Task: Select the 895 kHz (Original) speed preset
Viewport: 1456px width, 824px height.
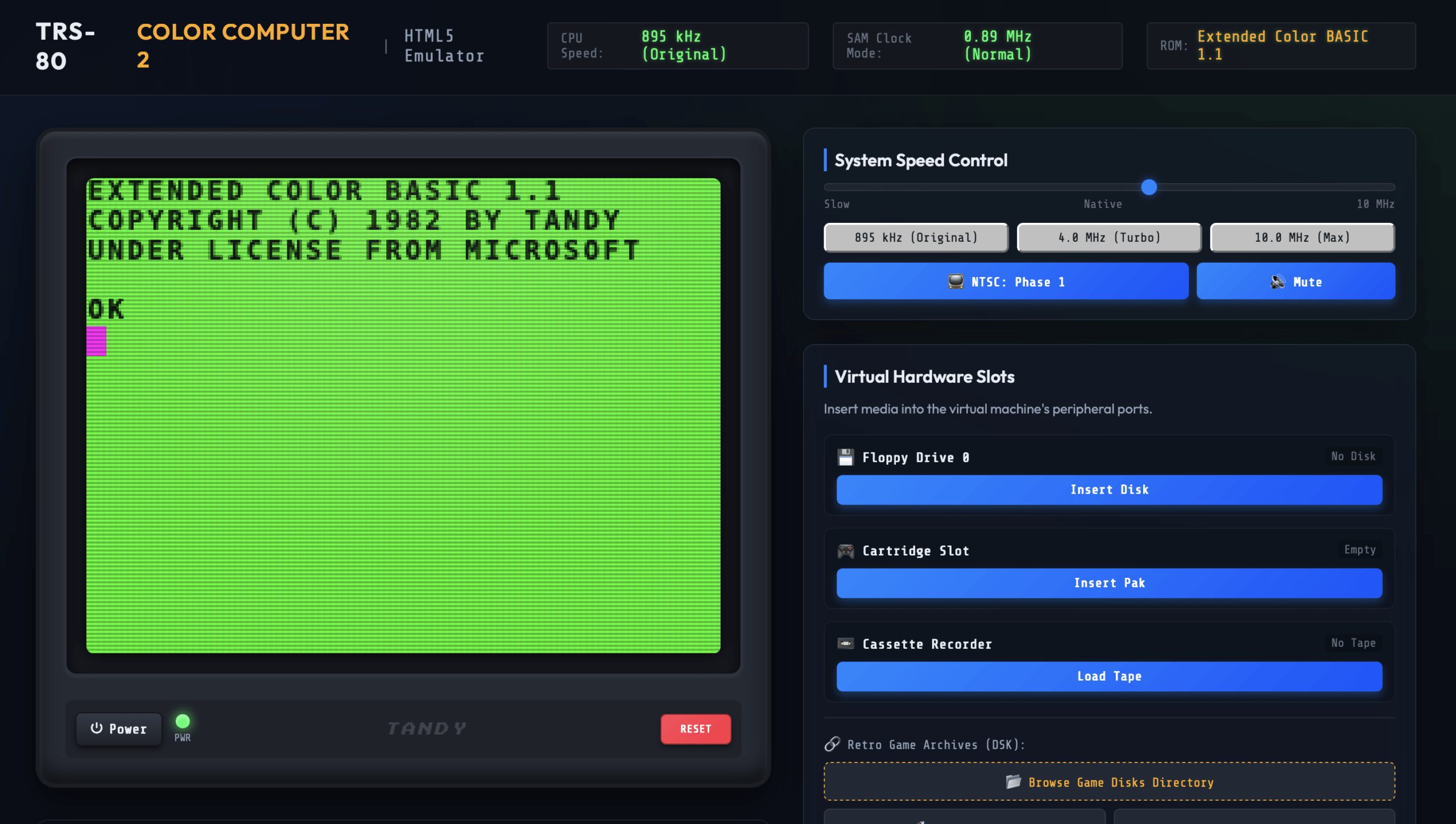Action: point(916,238)
